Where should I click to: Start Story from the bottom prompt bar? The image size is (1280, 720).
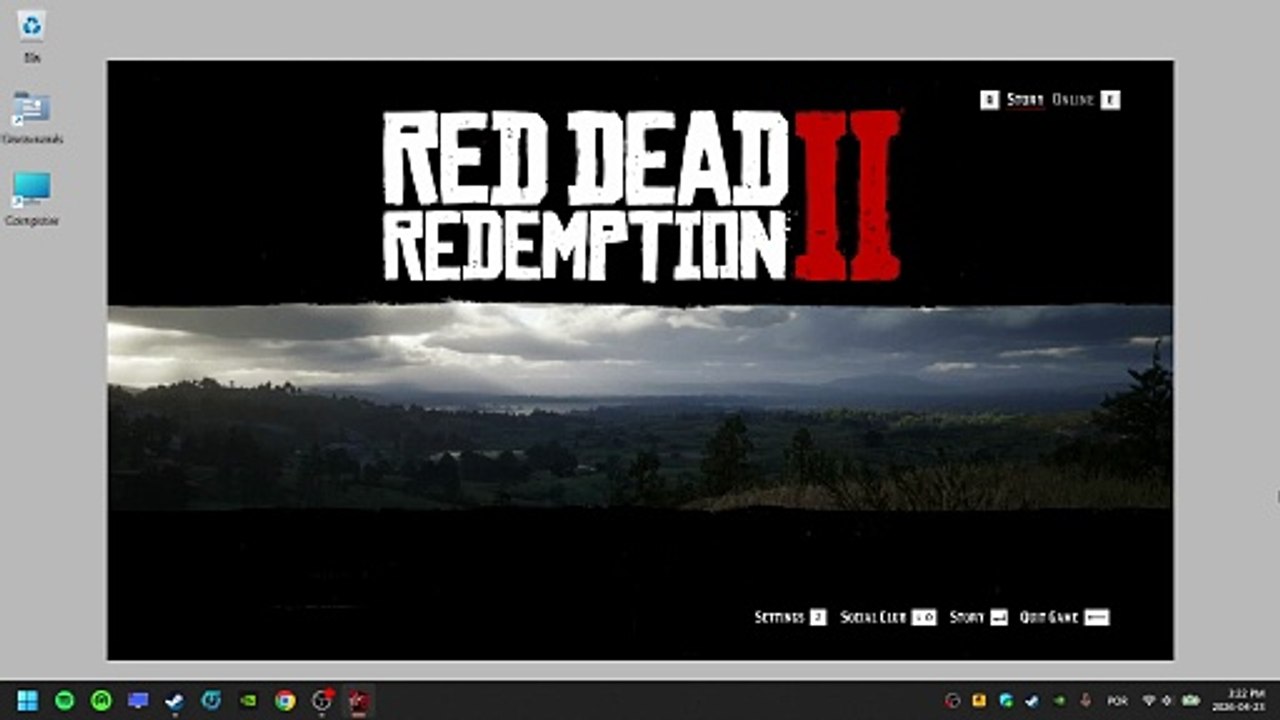coord(967,618)
